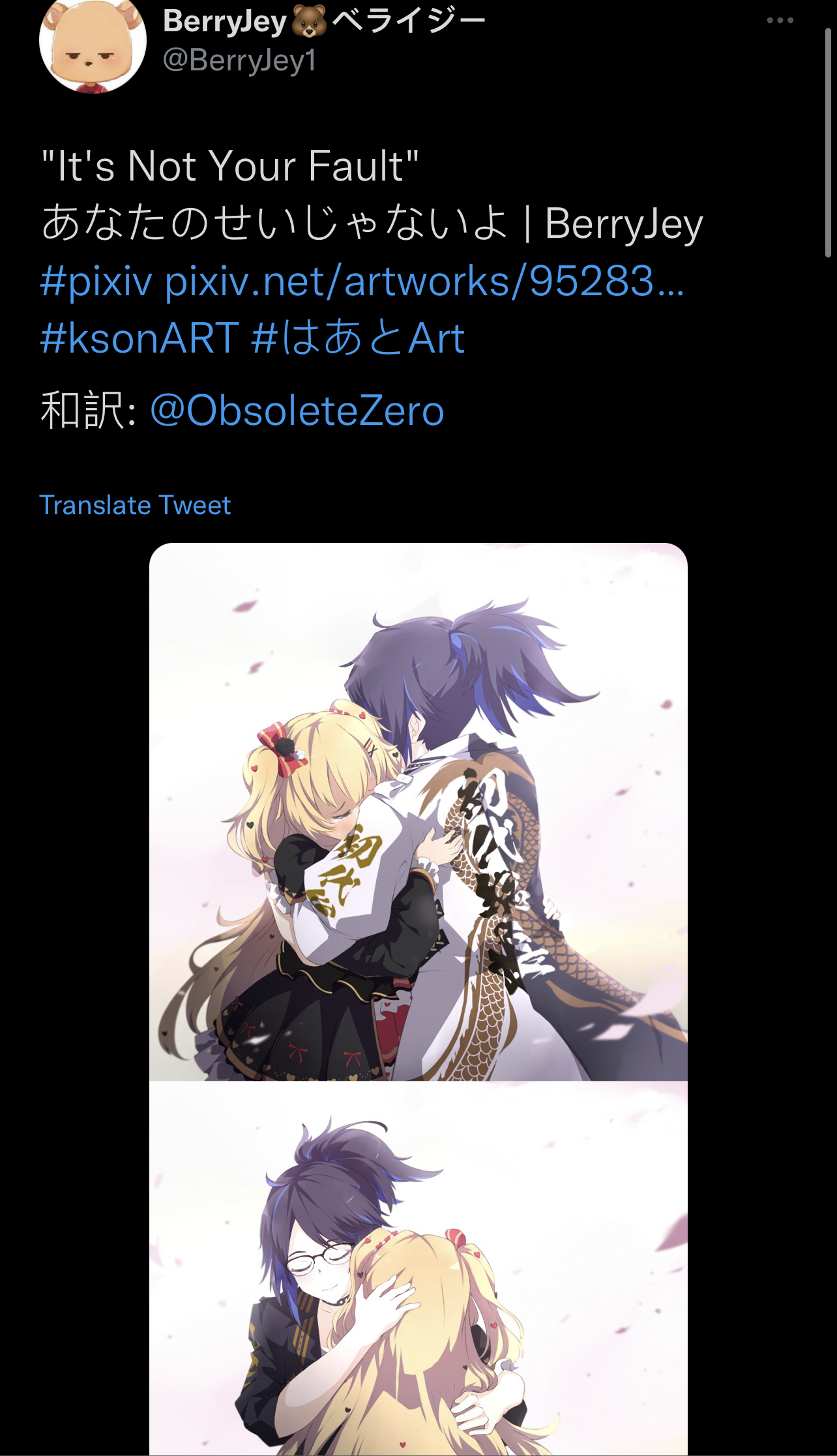This screenshot has height=1456, width=837.
Task: Open the #ksonART hashtag
Action: (139, 338)
